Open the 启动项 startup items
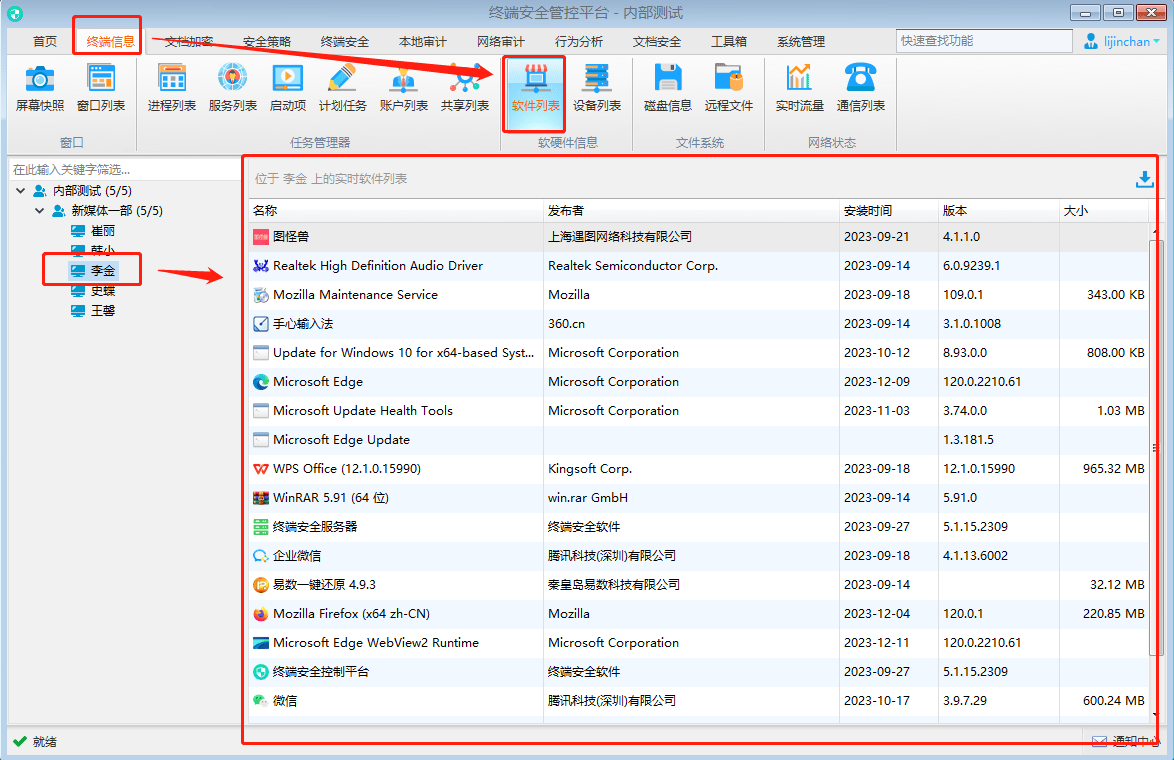 click(288, 88)
